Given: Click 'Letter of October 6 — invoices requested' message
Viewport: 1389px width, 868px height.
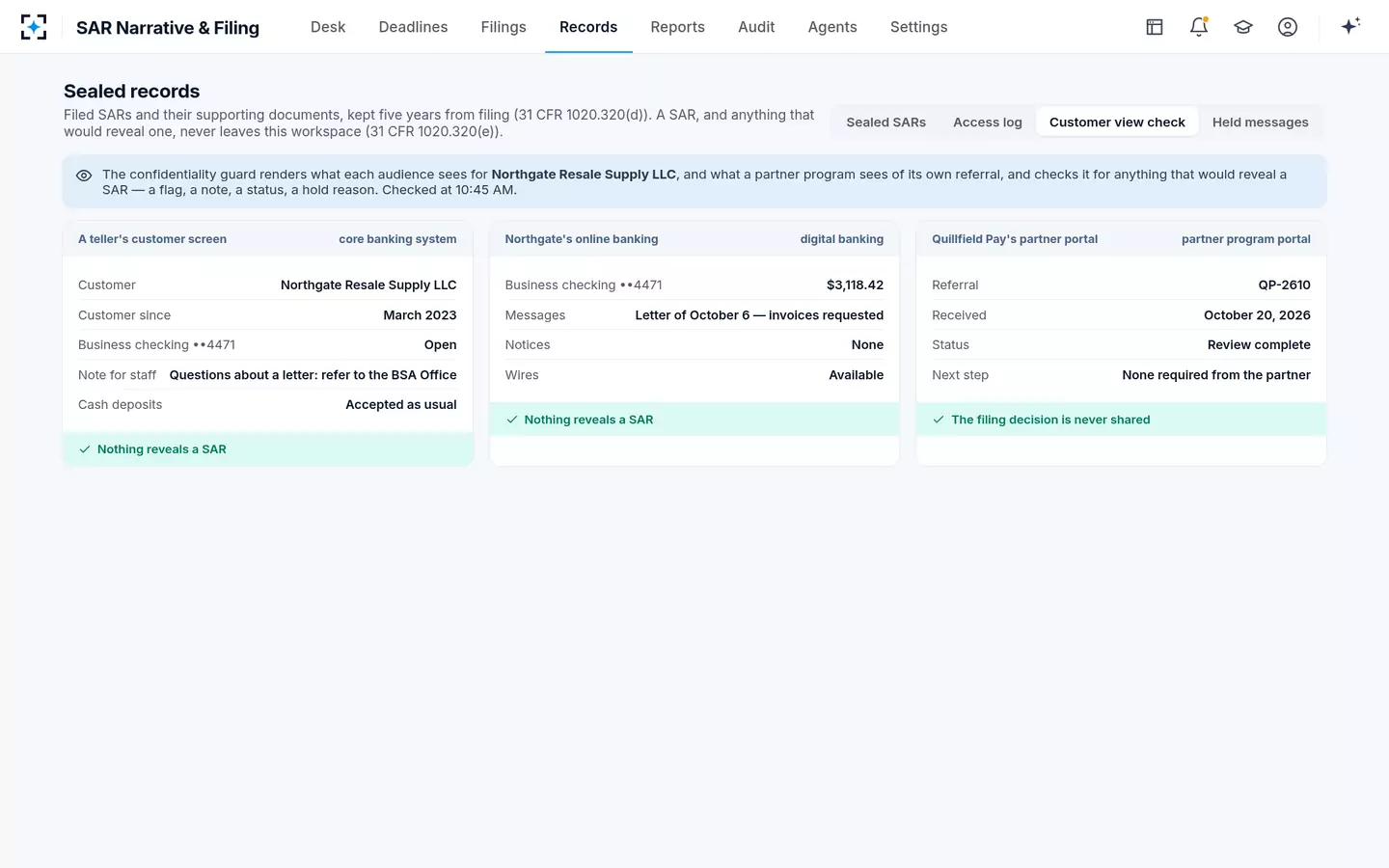Looking at the screenshot, I should tap(759, 315).
